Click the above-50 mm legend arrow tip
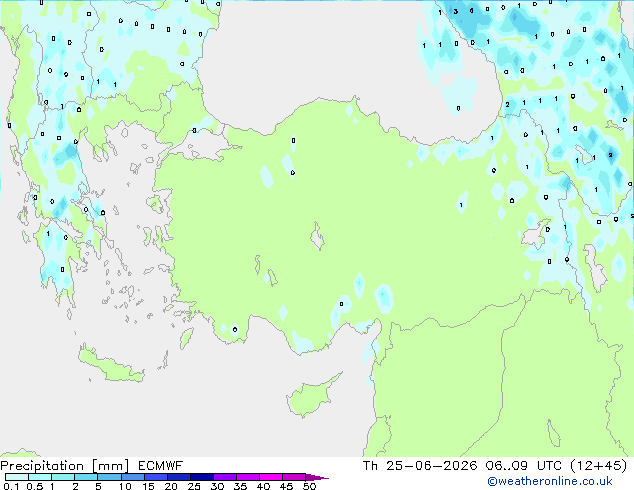Screen dimensions: 634x490 coord(317,477)
